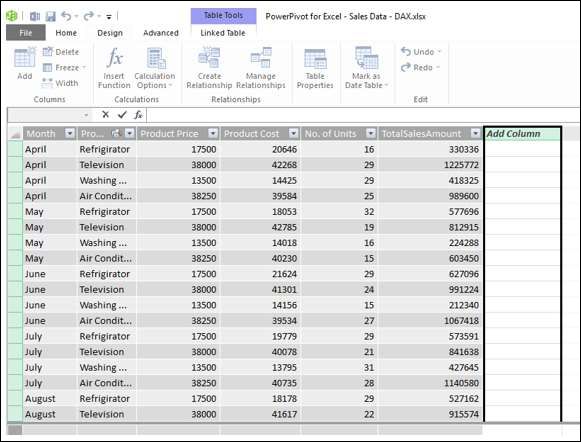Cancel formula with the X icon
Image resolution: width=581 pixels, height=442 pixels.
[106, 114]
